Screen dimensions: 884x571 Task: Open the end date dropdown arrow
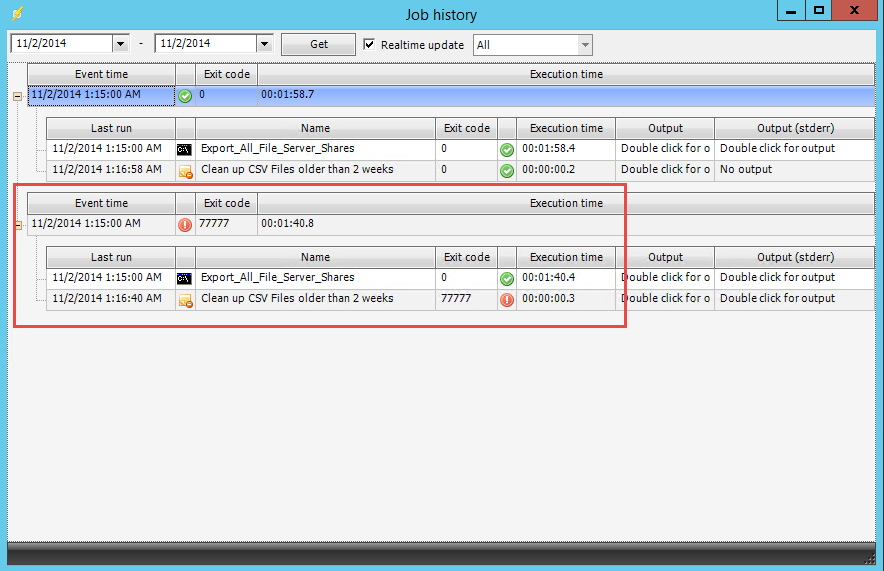point(264,44)
